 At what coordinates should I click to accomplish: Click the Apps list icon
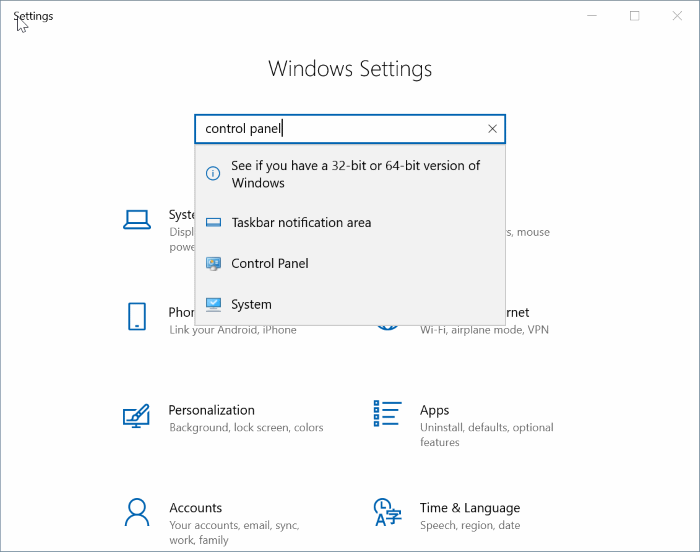click(x=387, y=414)
